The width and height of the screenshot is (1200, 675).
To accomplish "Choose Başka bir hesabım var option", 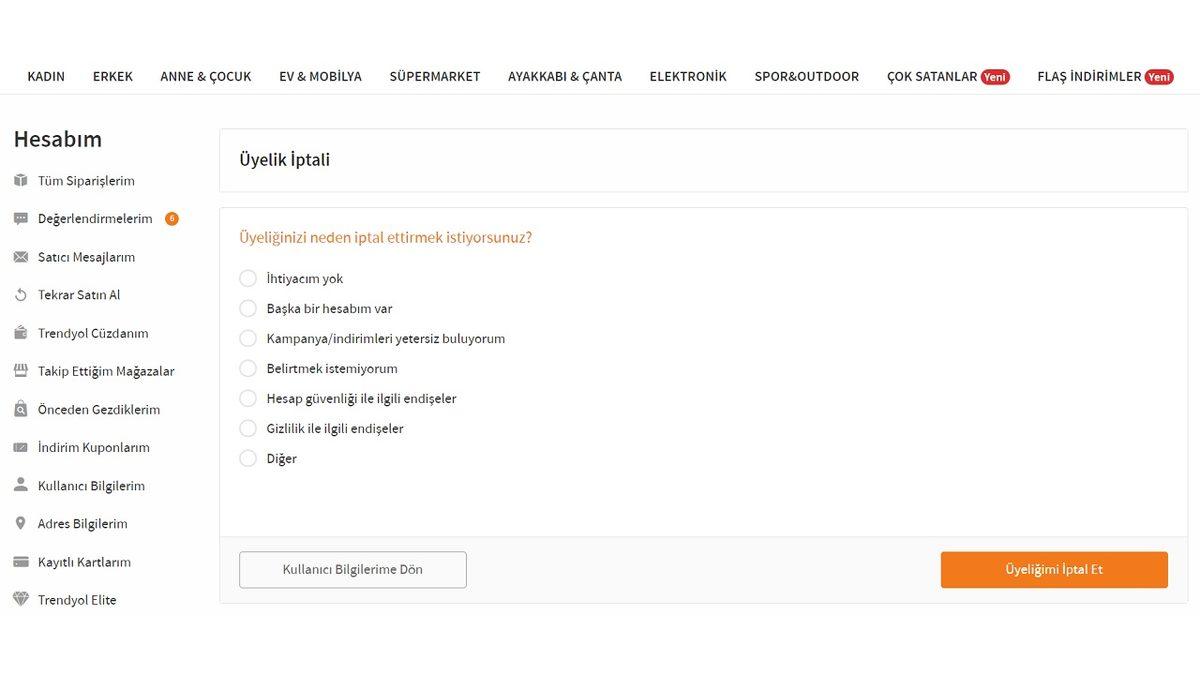I will [247, 308].
